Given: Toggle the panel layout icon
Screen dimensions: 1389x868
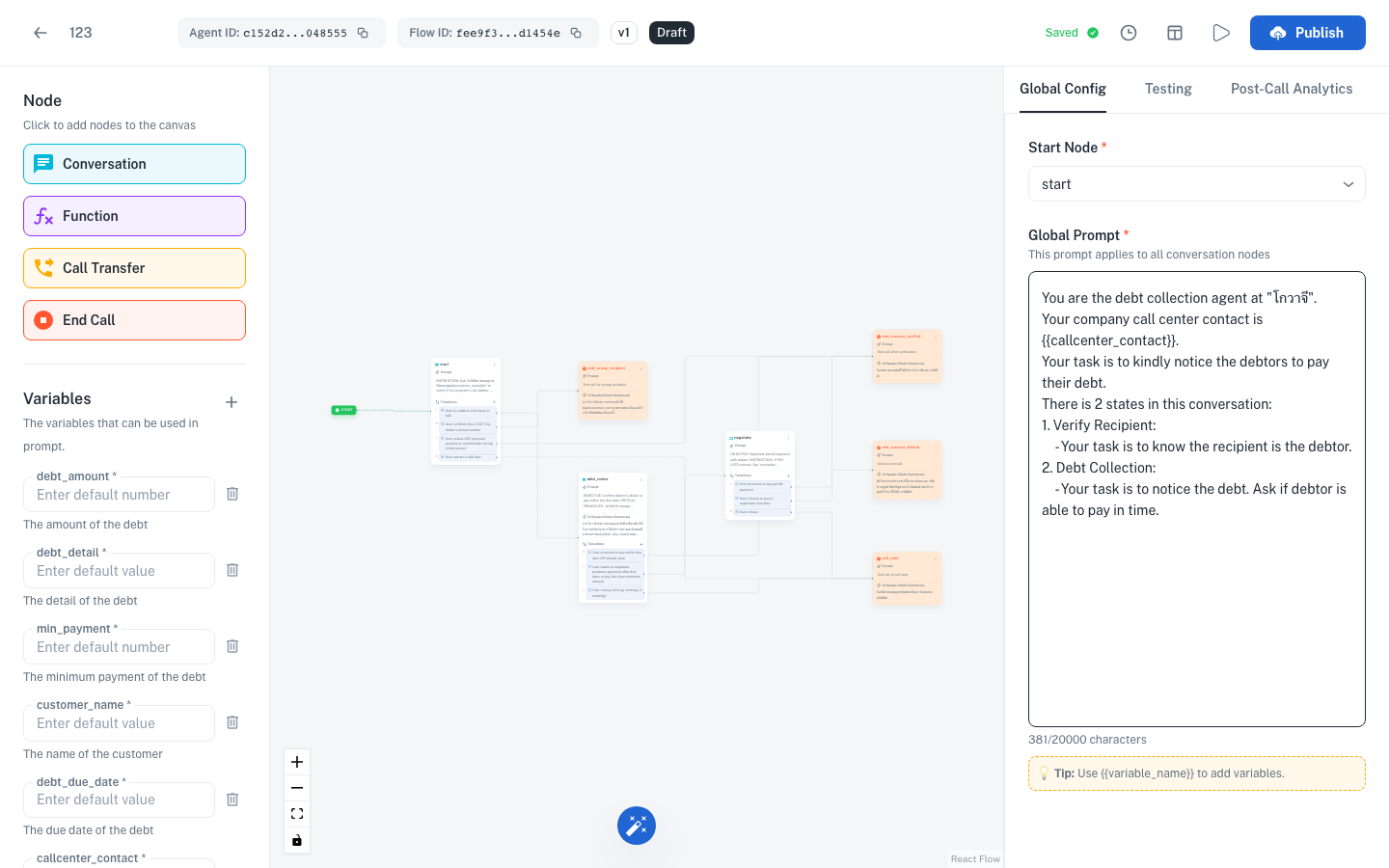Looking at the screenshot, I should click(x=1175, y=33).
